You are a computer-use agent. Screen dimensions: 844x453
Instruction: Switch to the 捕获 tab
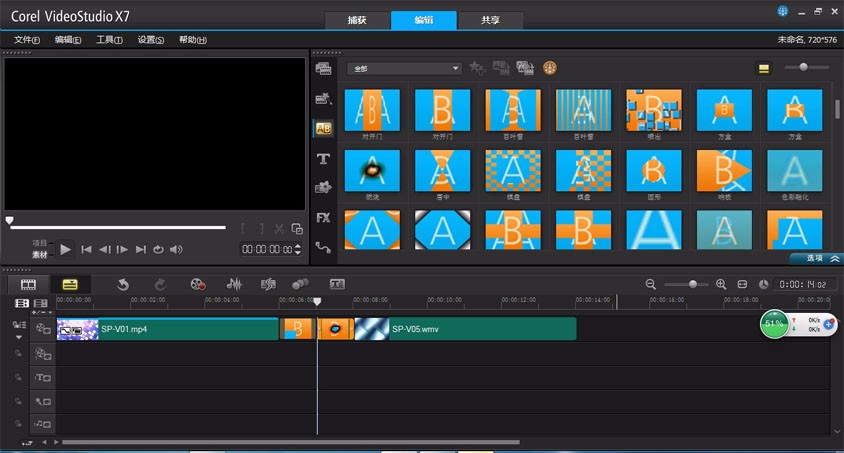pos(357,20)
